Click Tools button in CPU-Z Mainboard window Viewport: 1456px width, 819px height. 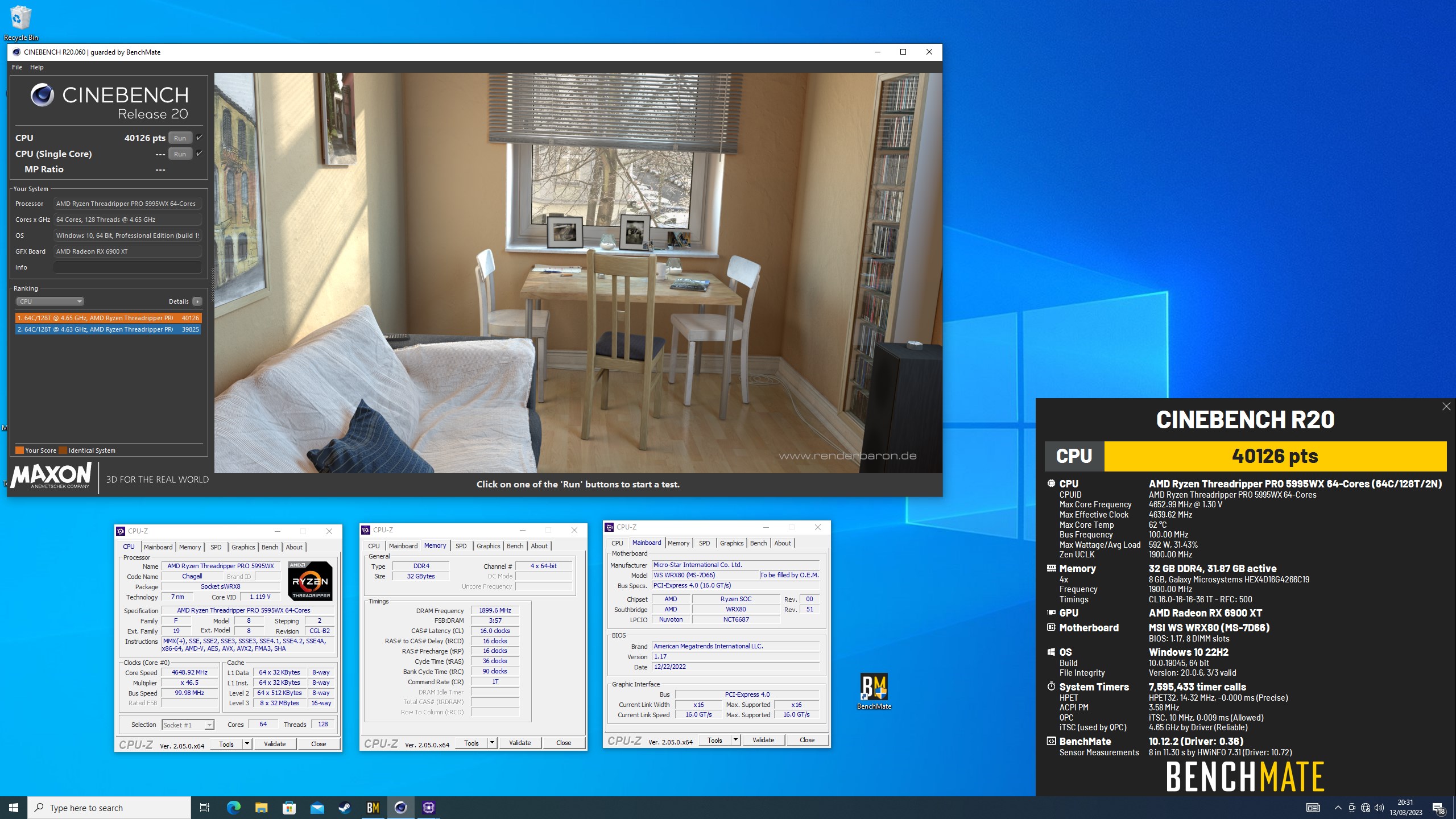tap(715, 740)
